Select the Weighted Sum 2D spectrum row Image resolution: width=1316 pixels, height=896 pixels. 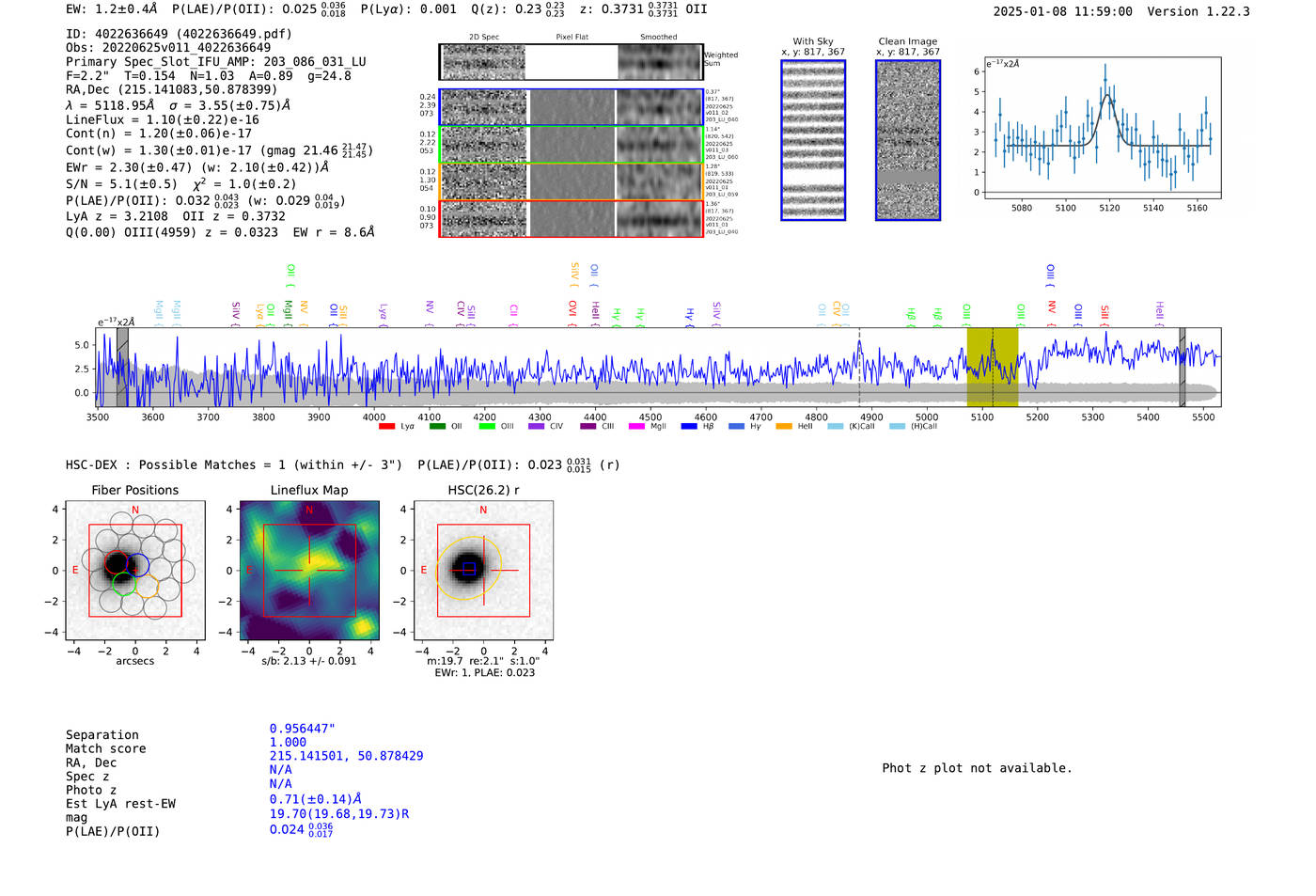[571, 62]
